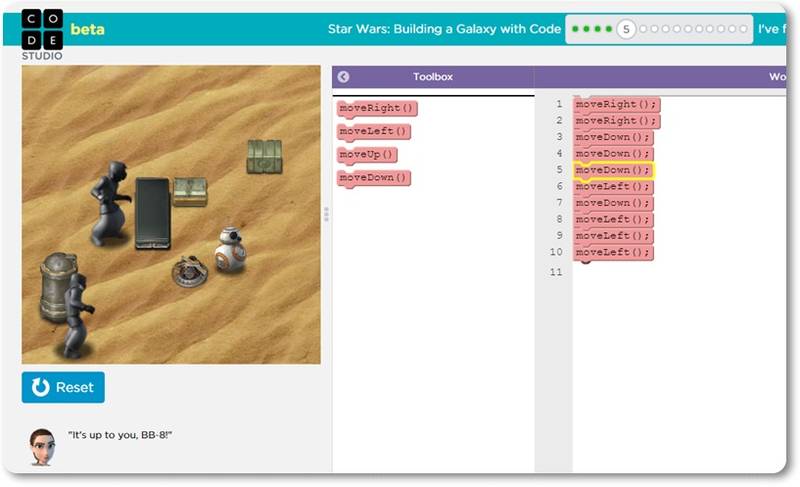Pick moveUp() block from the Toolbox

click(367, 155)
